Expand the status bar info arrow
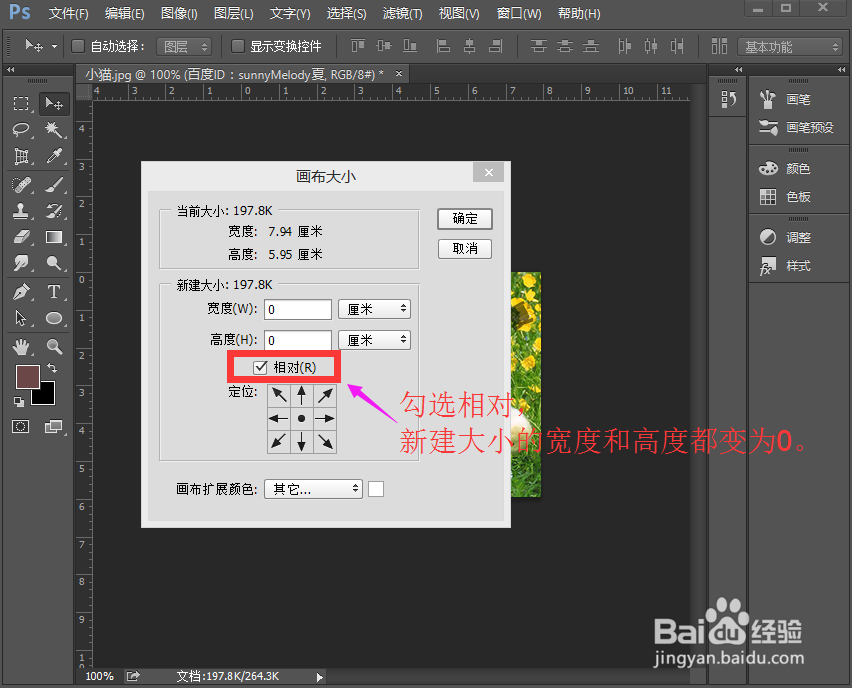Image resolution: width=852 pixels, height=688 pixels. [320, 677]
